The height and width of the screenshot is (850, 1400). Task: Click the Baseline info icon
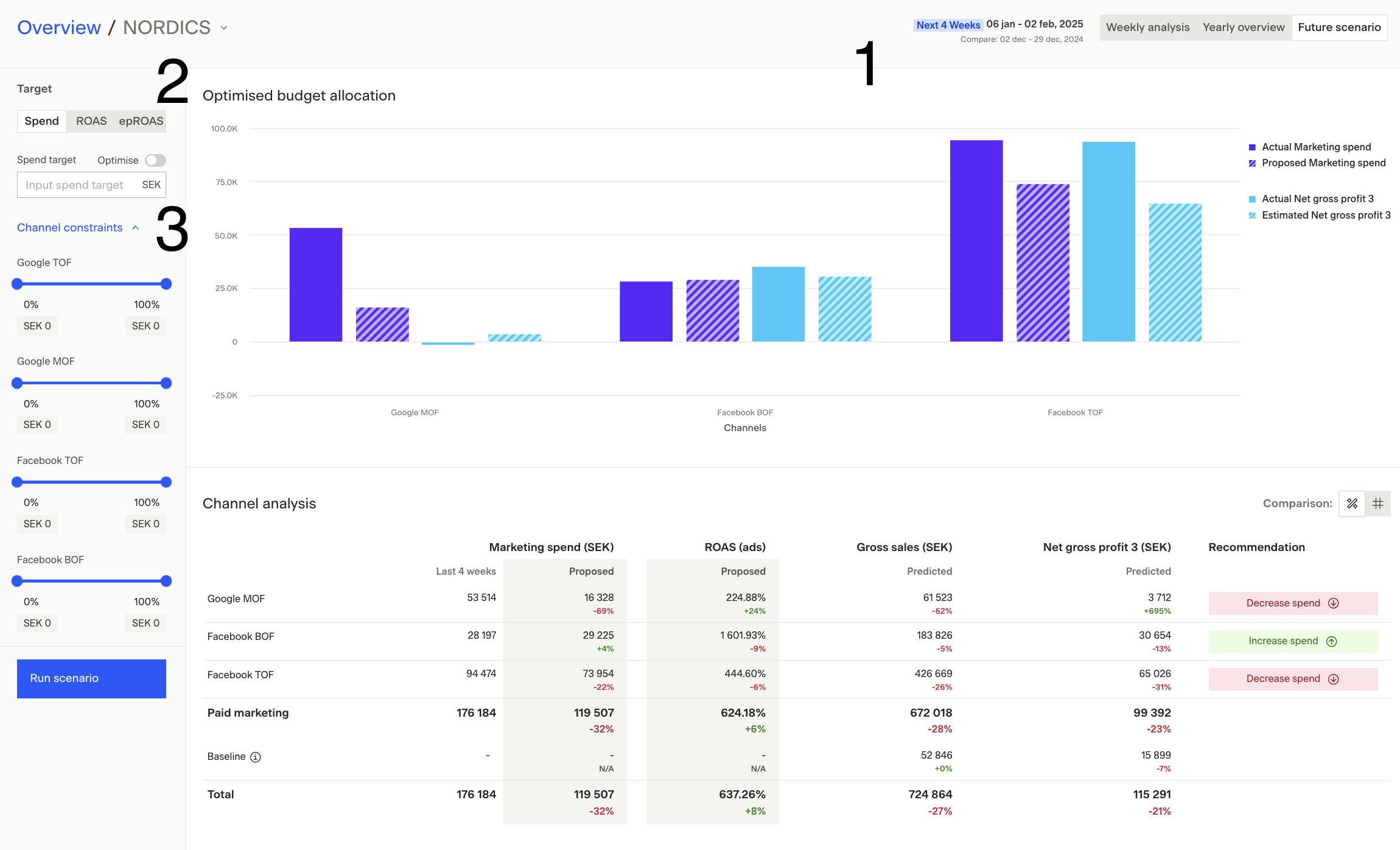coord(256,757)
